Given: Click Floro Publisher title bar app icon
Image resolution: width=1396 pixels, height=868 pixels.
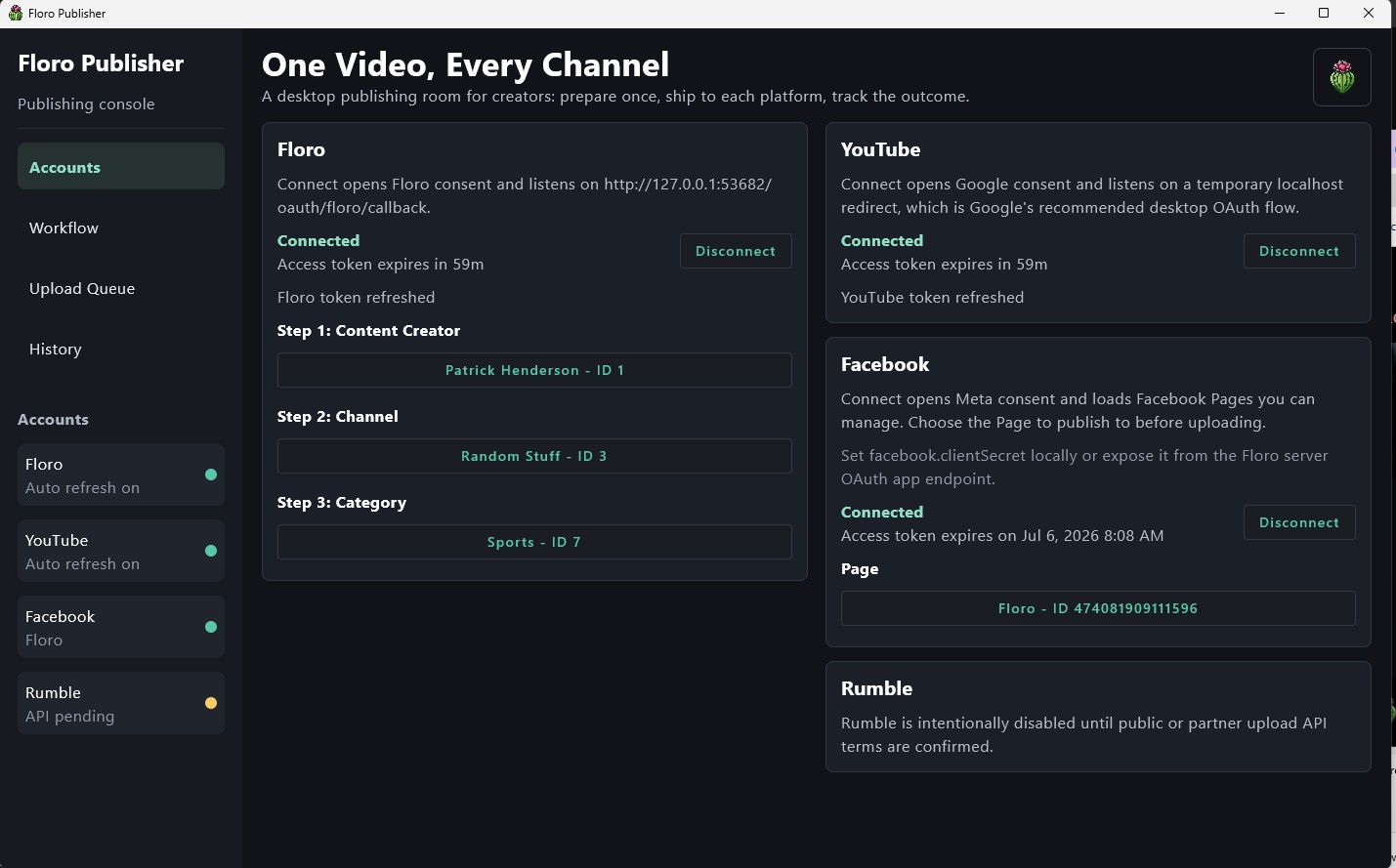Looking at the screenshot, I should (x=16, y=13).
